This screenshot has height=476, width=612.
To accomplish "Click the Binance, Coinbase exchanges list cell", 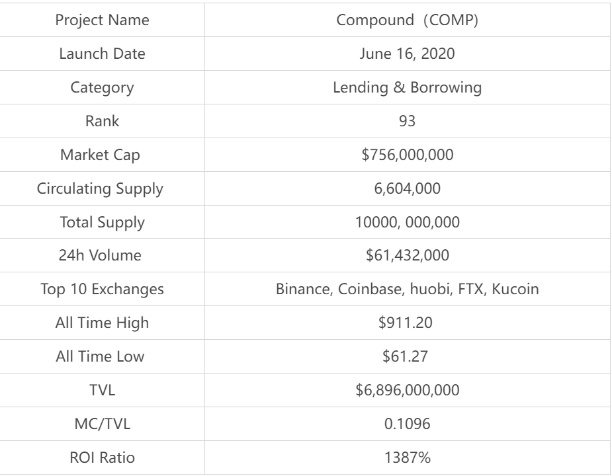I will 407,289.
